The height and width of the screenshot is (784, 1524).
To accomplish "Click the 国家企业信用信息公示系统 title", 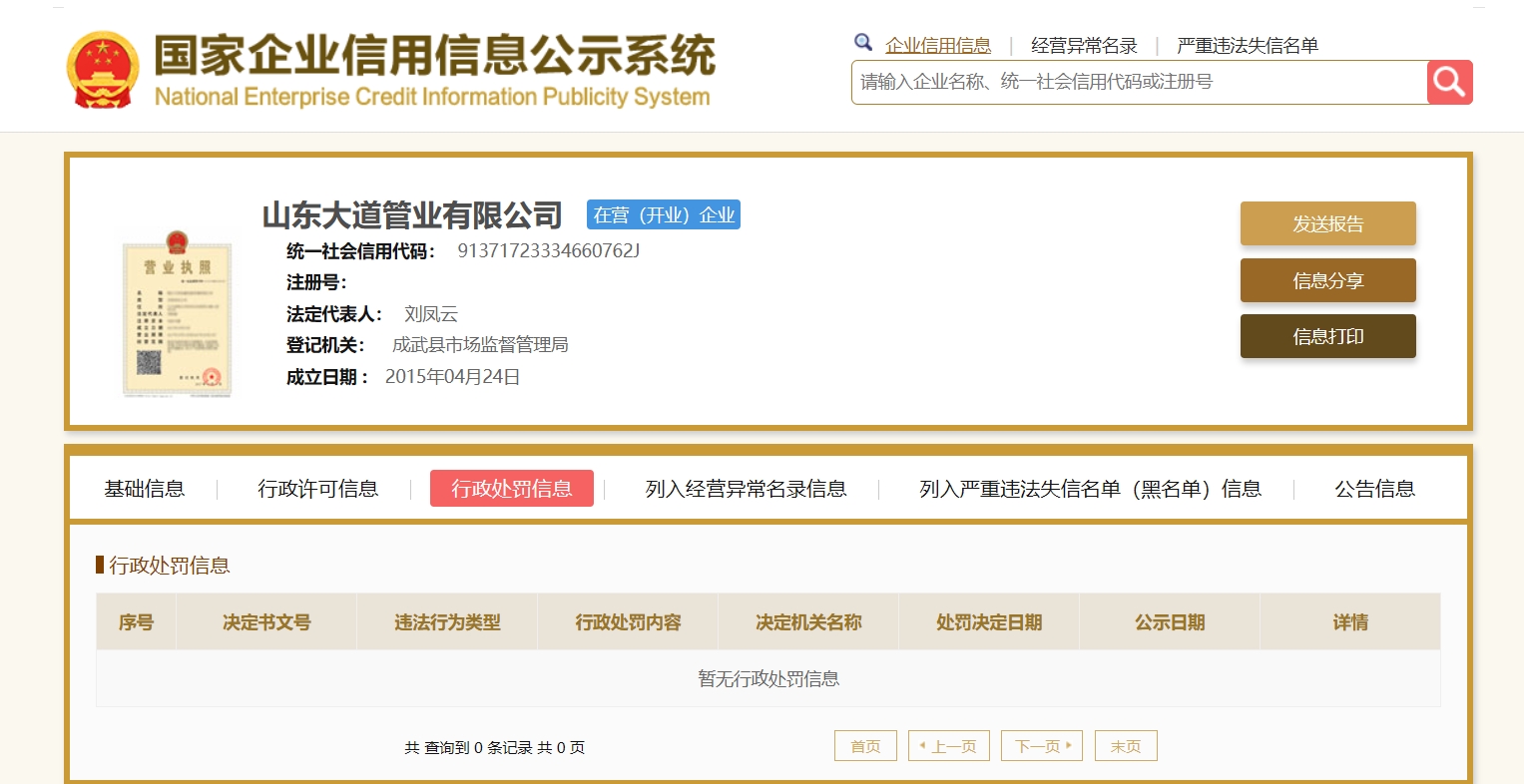I will click(434, 55).
